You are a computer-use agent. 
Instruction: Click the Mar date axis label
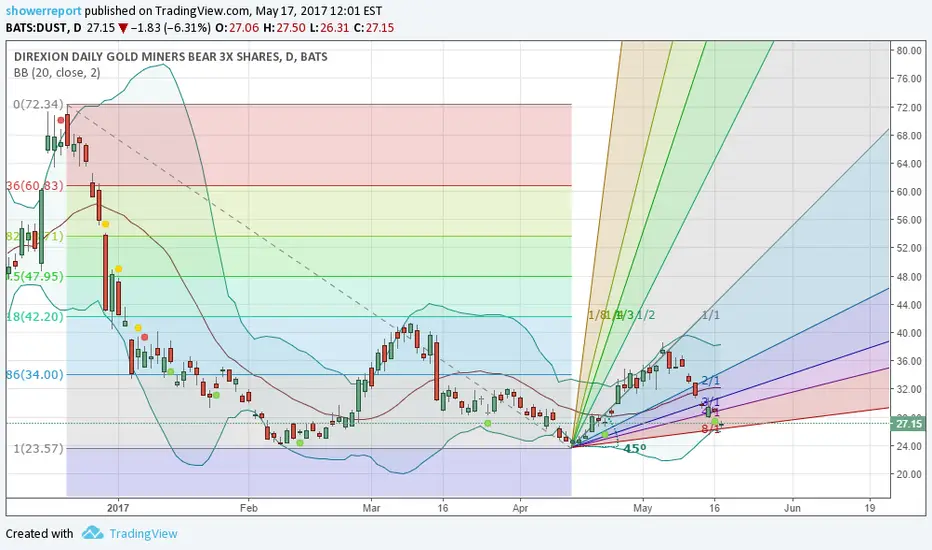[x=371, y=508]
